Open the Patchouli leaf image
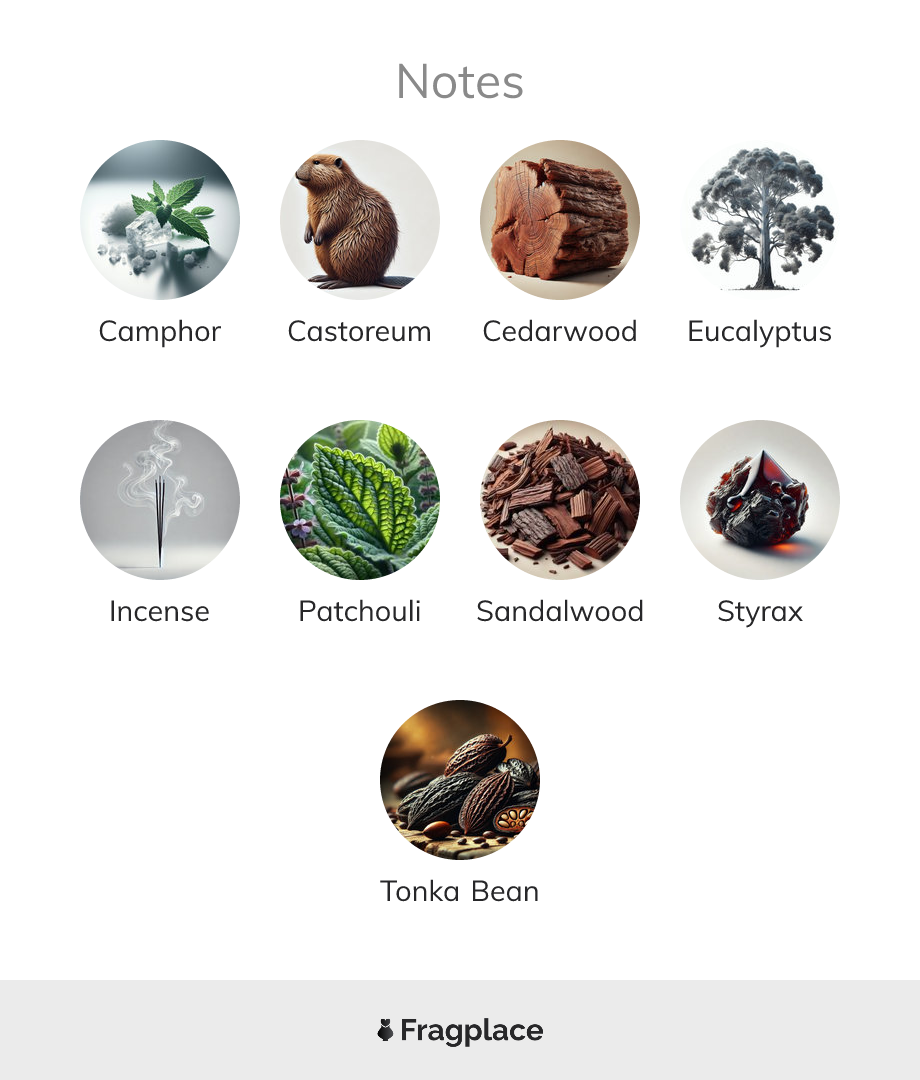The width and height of the screenshot is (920, 1080). 359,500
